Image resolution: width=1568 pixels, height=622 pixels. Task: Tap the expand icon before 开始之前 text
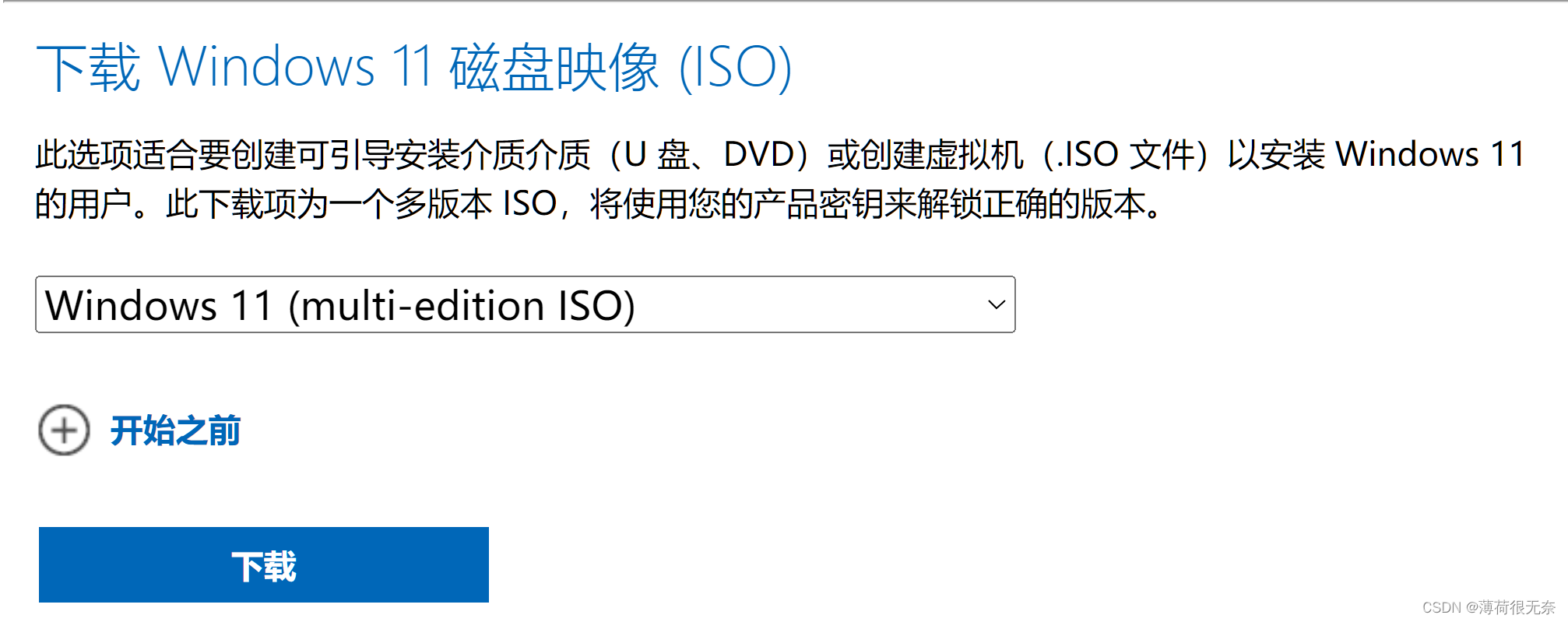click(65, 430)
